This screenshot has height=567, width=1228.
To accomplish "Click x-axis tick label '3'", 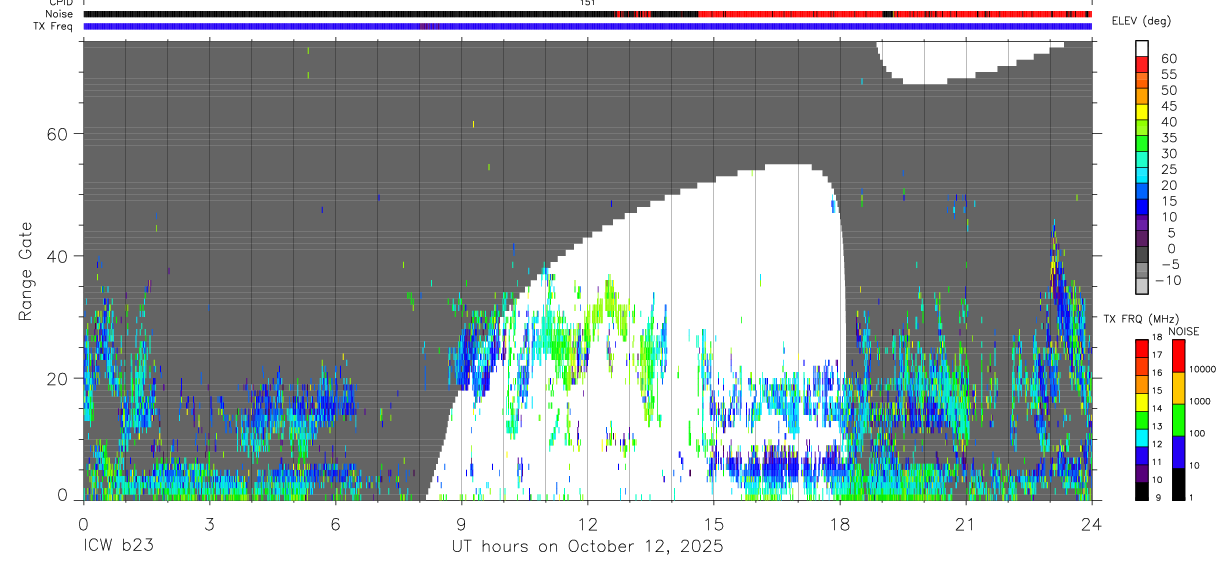I will [x=209, y=525].
